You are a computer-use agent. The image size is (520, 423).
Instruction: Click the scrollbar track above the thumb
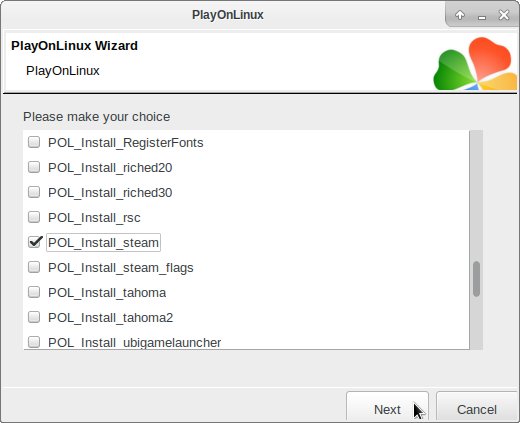point(476,196)
